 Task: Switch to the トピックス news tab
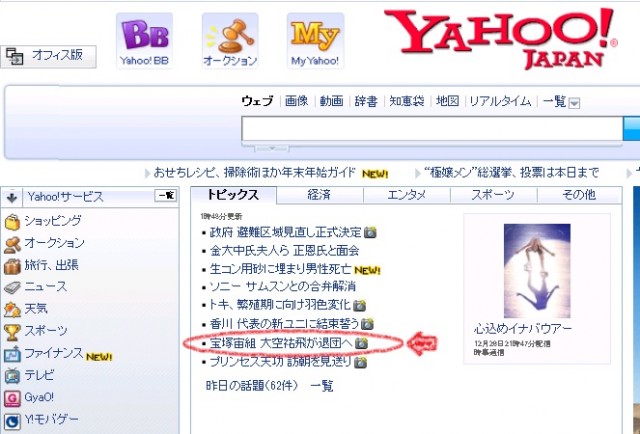(233, 194)
